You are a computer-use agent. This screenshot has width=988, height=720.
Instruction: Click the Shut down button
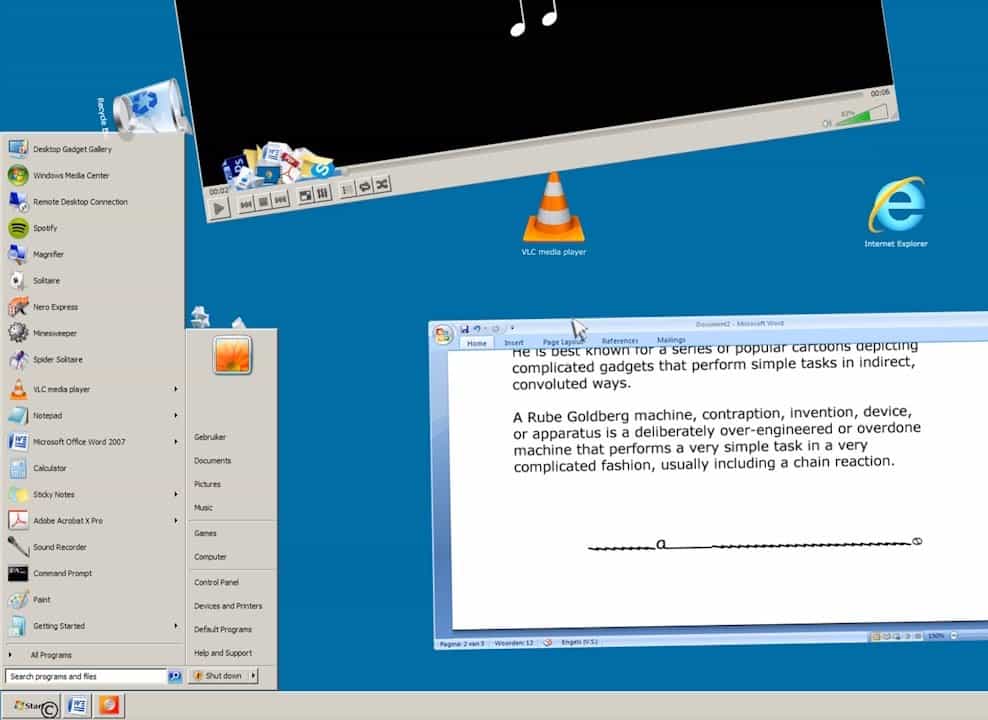pos(218,676)
